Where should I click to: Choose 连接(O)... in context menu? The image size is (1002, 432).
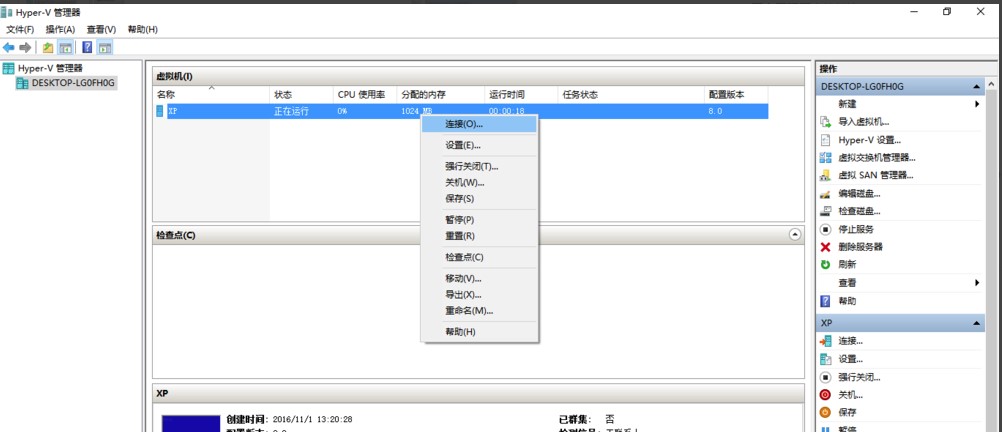click(479, 124)
